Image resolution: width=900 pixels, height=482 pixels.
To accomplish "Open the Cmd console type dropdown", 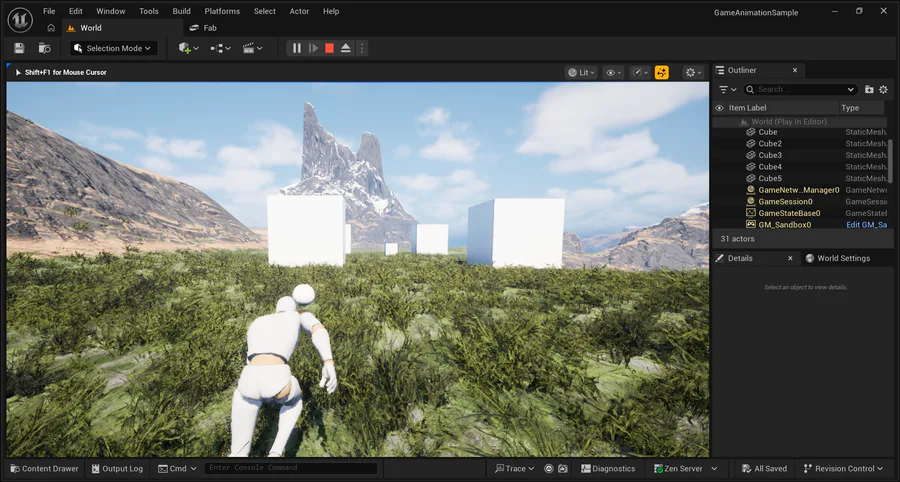I will pyautogui.click(x=177, y=469).
